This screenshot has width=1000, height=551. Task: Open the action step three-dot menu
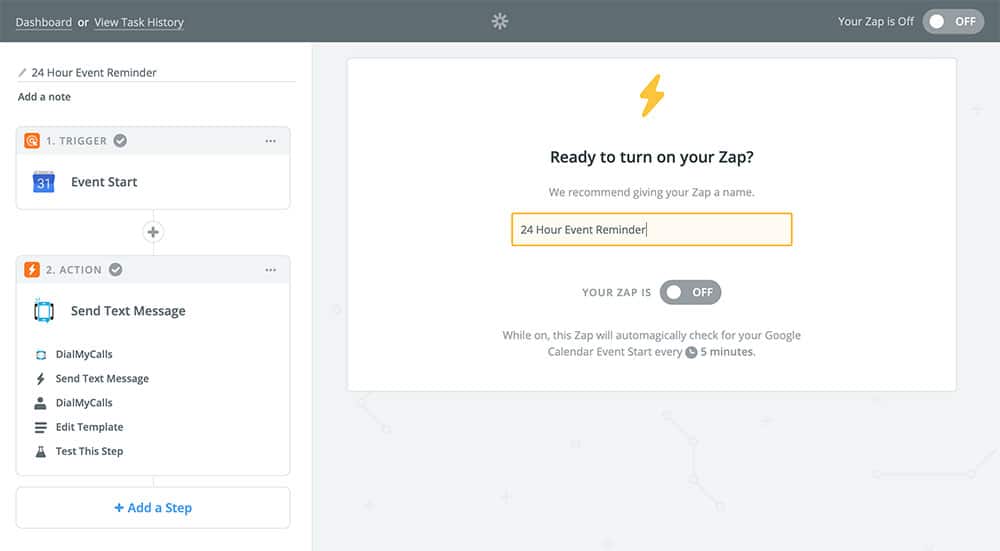pos(270,270)
